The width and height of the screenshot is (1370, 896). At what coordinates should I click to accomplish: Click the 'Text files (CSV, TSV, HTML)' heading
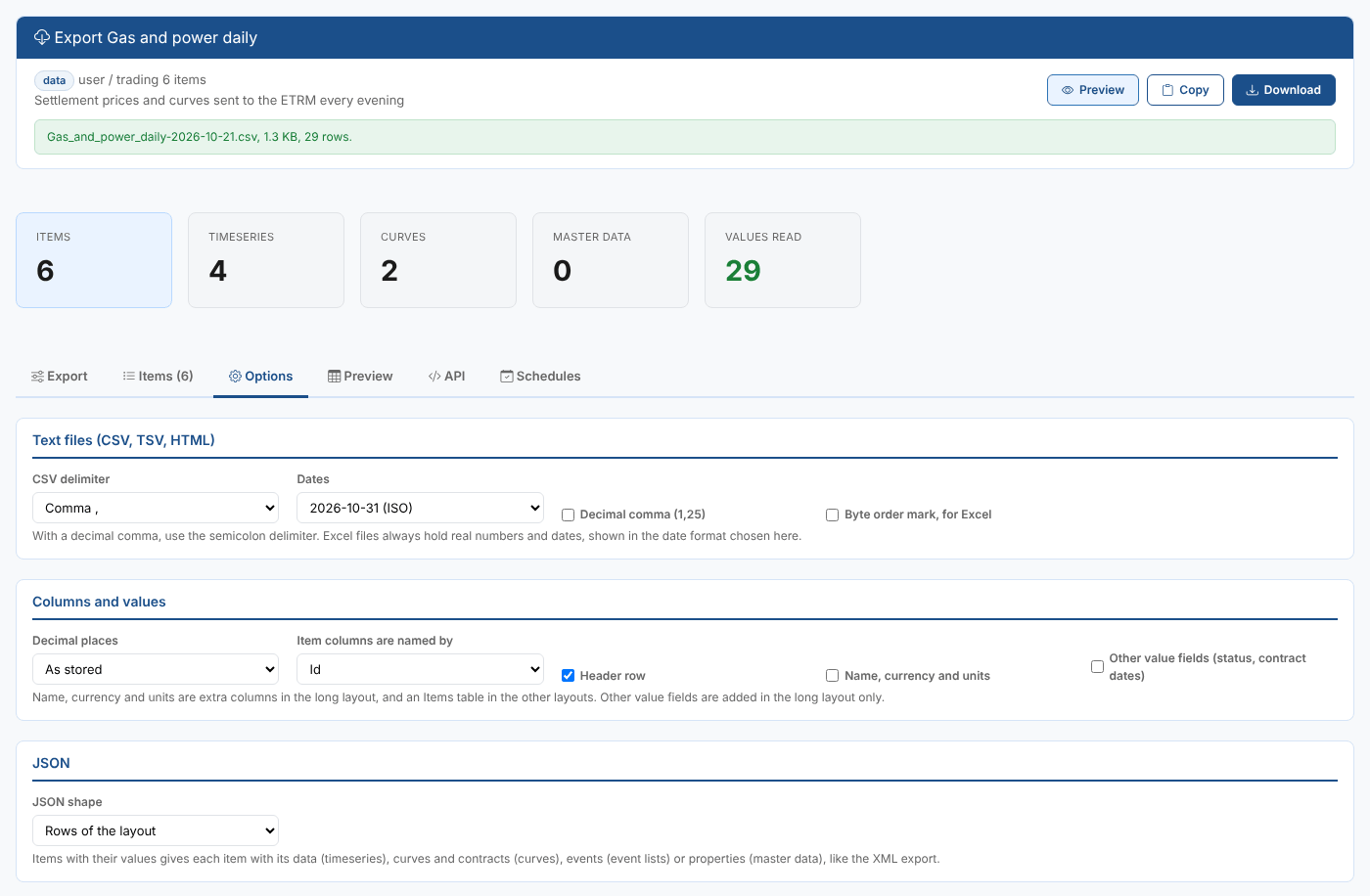(123, 440)
